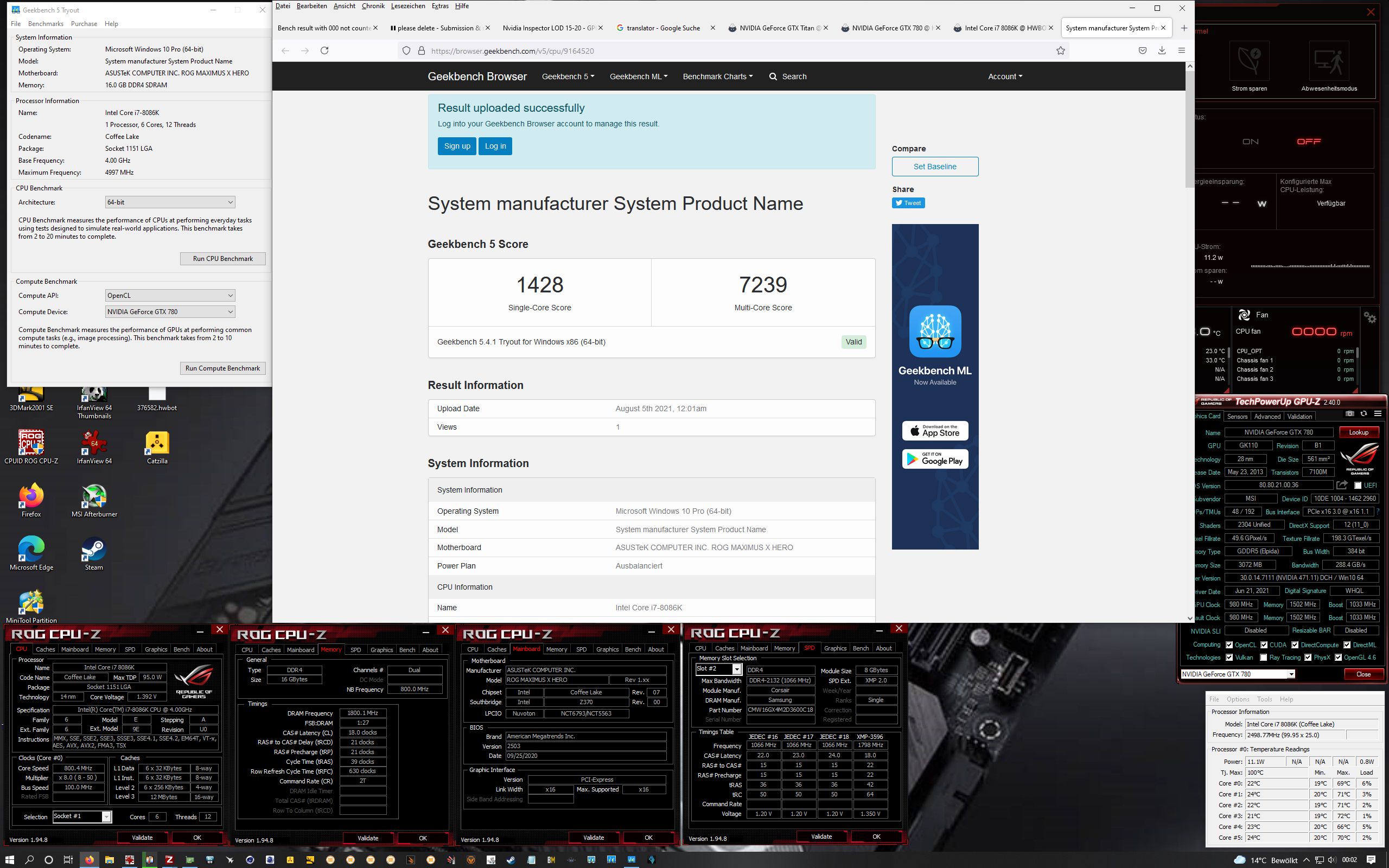Expand Geekbench ML nav dropdown
Screen dimensions: 1389x868
638,76
